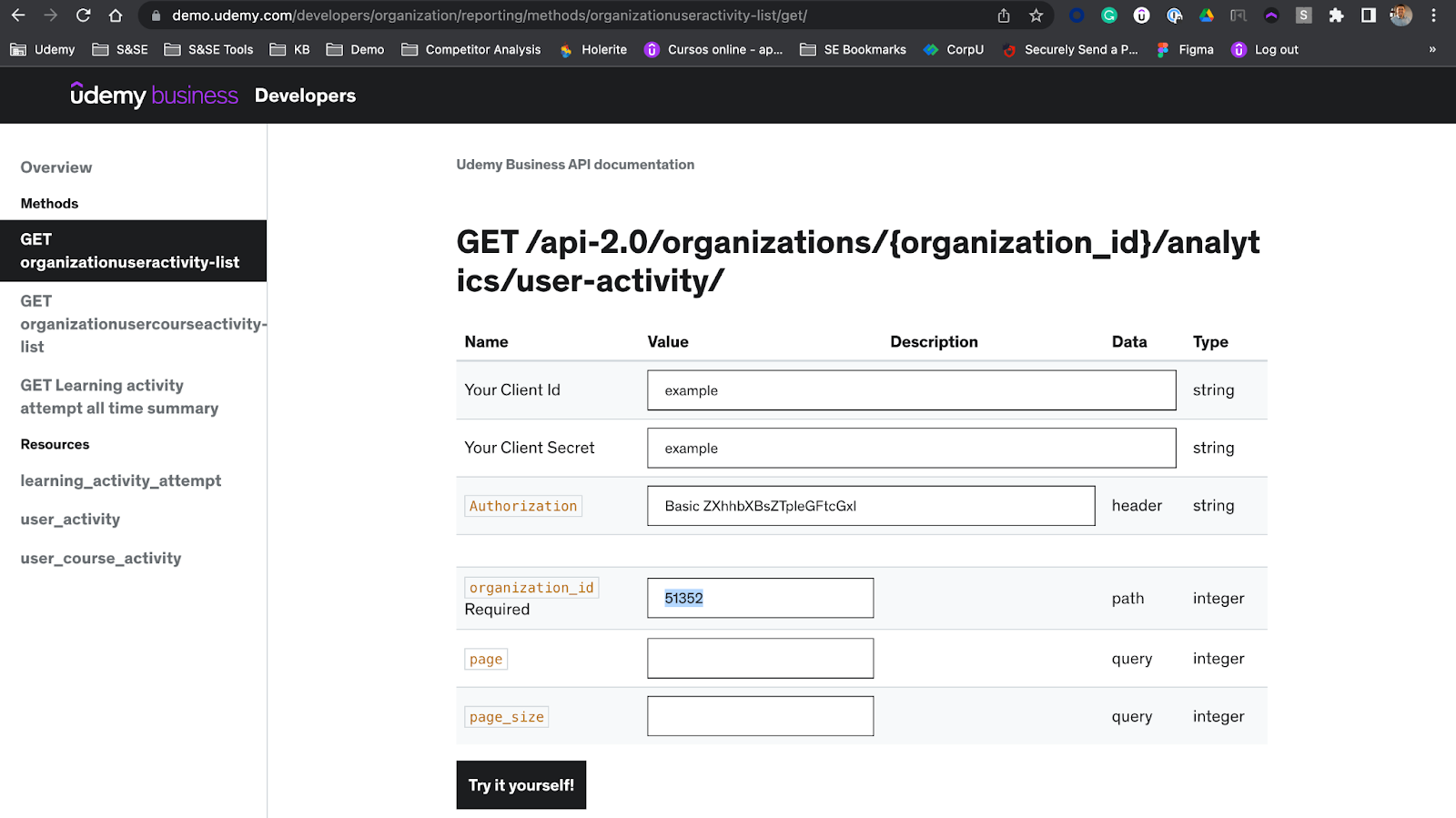Show hidden bookmarks with the double chevron
Image resolution: width=1456 pixels, height=818 pixels.
click(x=1432, y=50)
